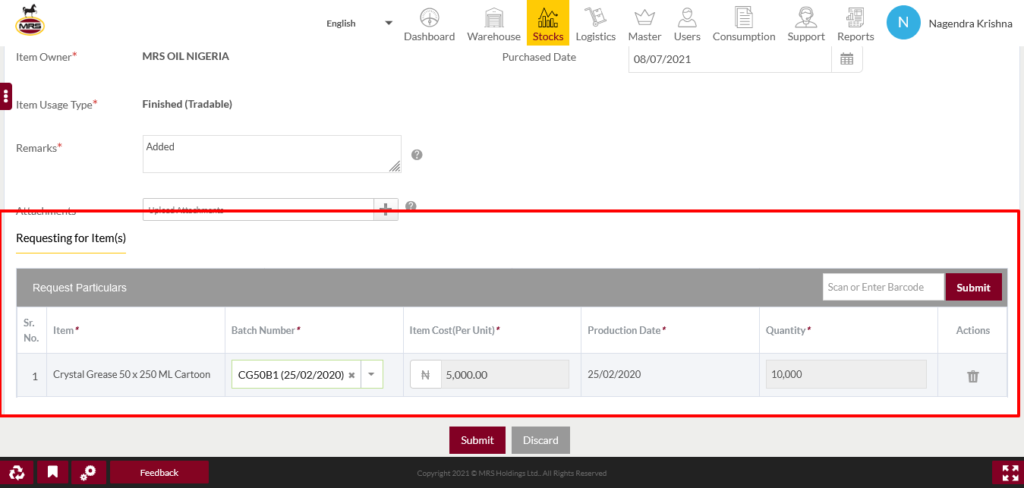Go to the Stocks section

[x=548, y=23]
